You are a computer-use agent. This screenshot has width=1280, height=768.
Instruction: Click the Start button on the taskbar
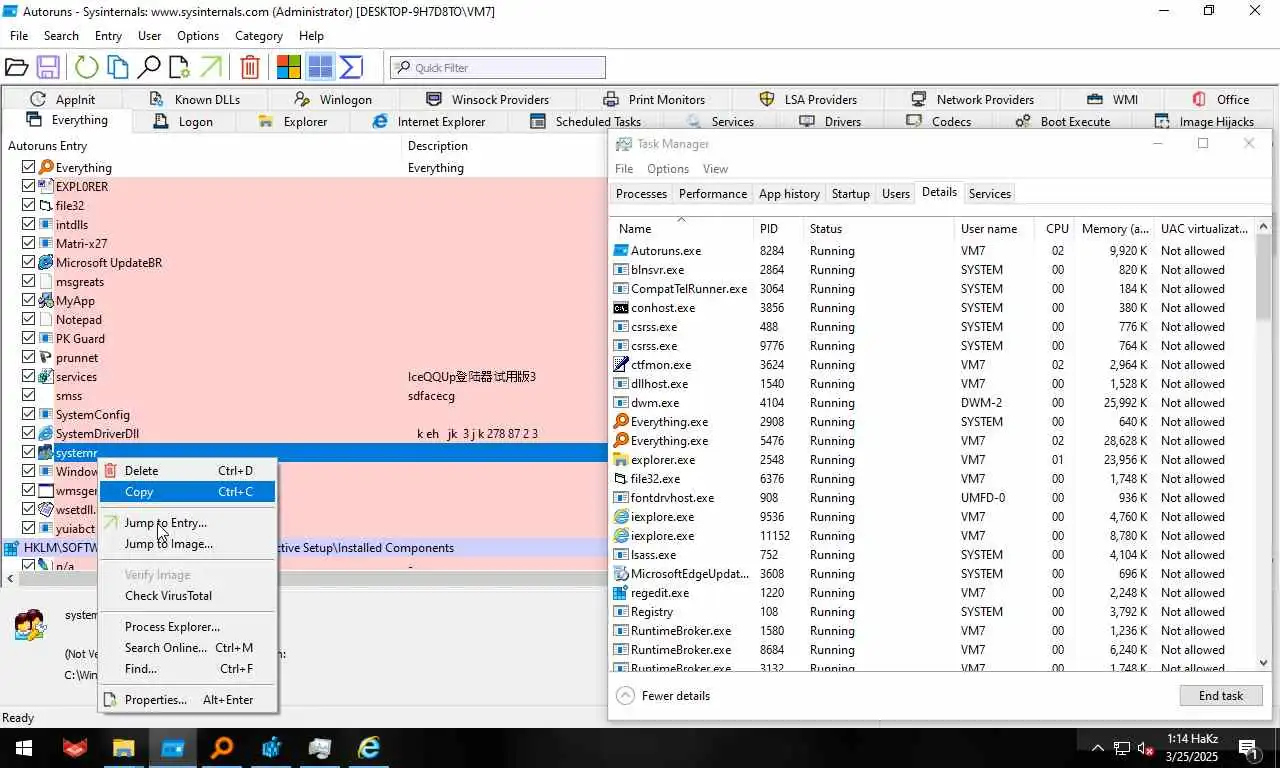(24, 748)
